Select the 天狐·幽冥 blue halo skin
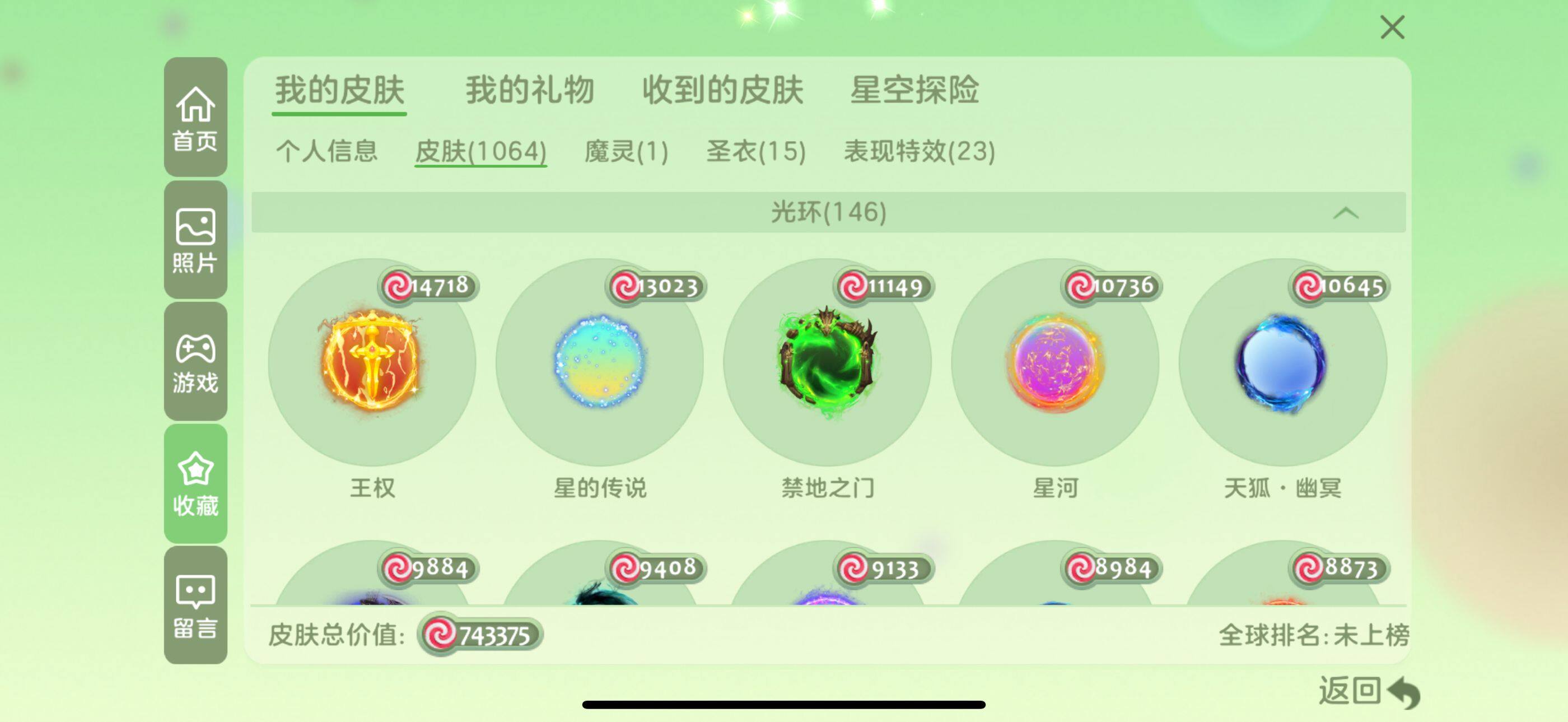This screenshot has width=1568, height=722. pos(1282,362)
